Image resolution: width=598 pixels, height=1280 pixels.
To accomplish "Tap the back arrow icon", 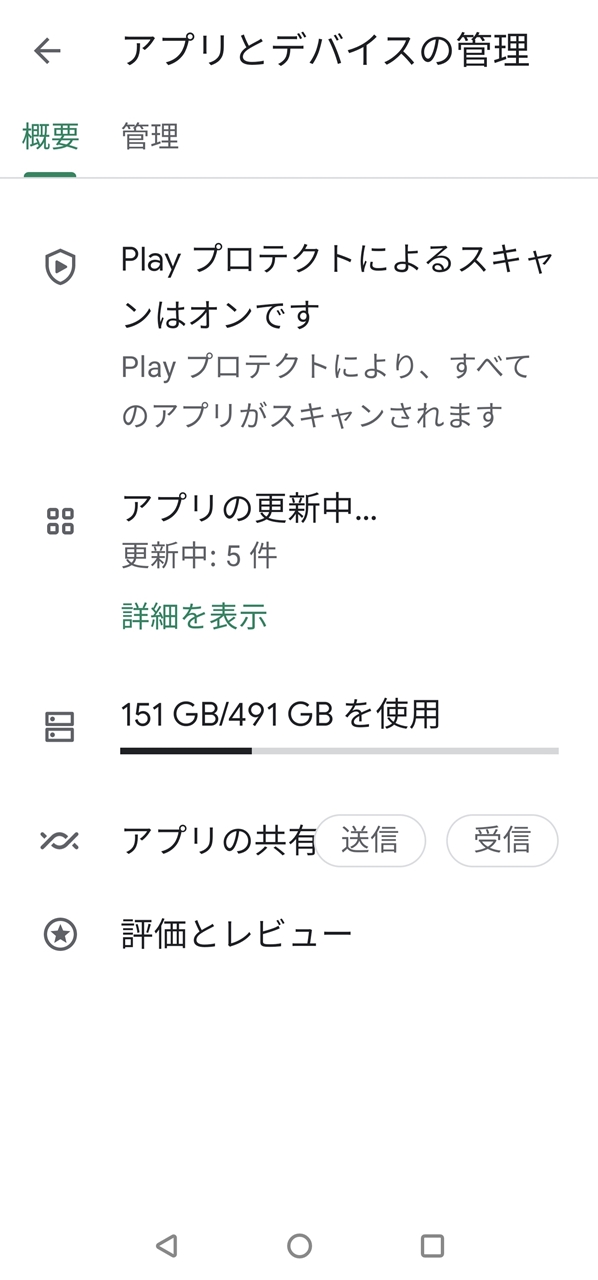I will click(47, 51).
